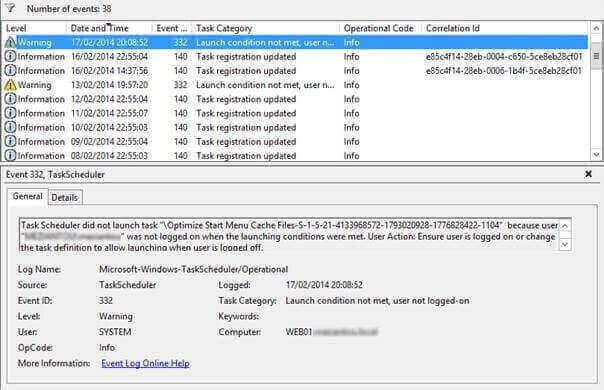This screenshot has width=604, height=390.
Task: Click information icon of 09/02/2014 event
Action: click(10, 141)
